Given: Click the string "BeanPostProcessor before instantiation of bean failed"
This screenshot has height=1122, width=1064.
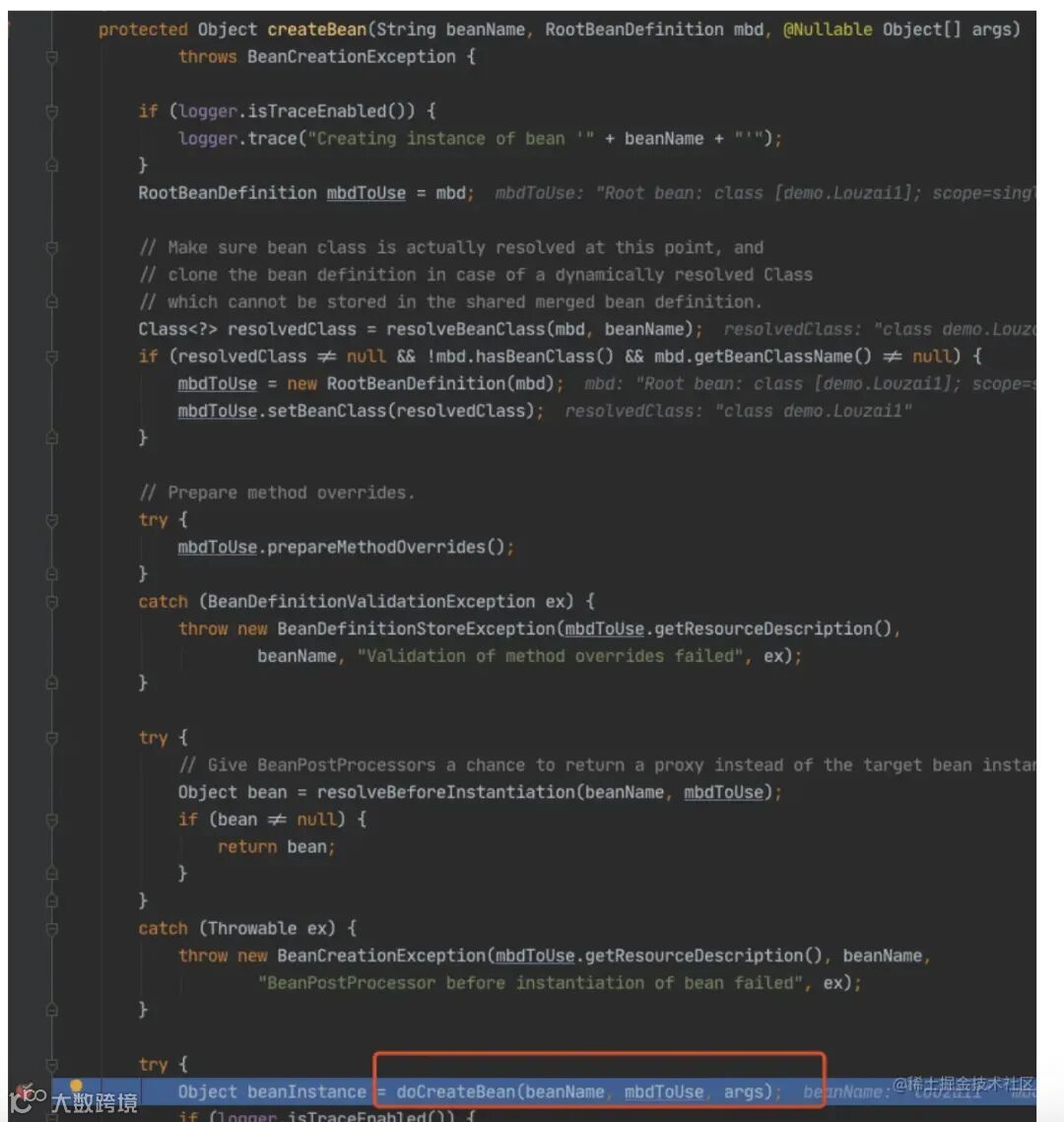Looking at the screenshot, I should tap(530, 983).
